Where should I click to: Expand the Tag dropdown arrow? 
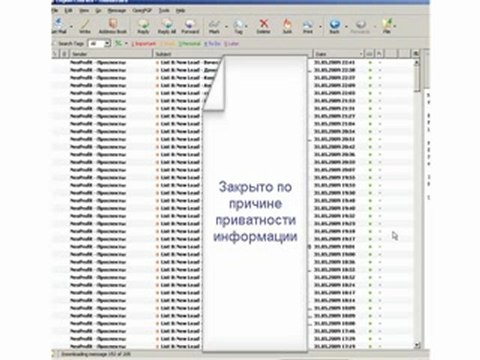[246, 26]
